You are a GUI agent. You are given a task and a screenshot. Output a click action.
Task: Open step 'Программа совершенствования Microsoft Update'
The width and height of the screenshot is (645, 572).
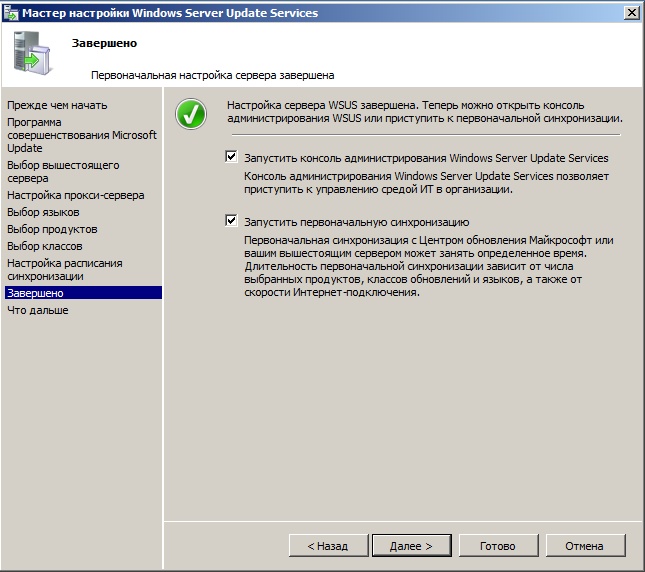82,135
